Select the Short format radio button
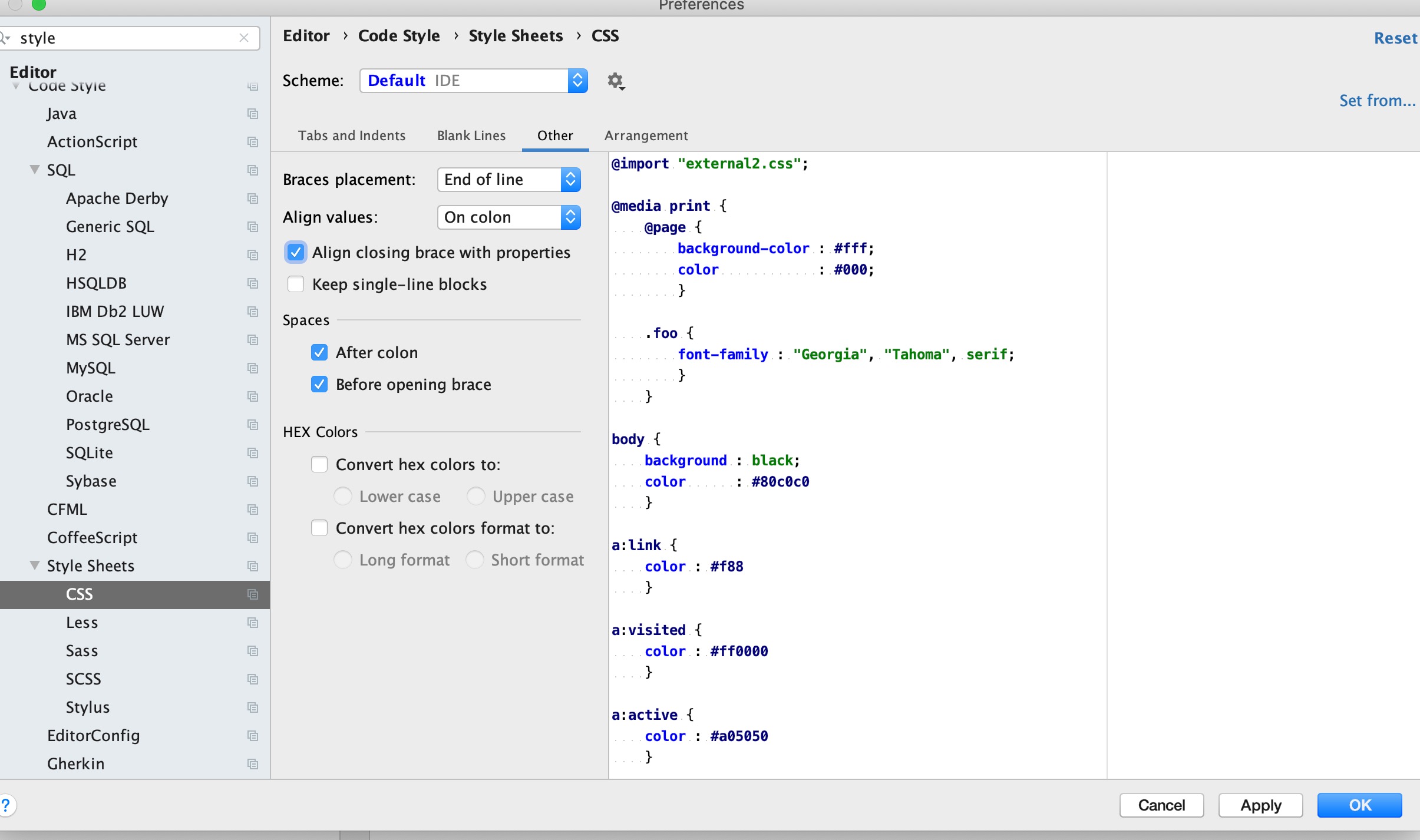This screenshot has height=840, width=1420. pyautogui.click(x=475, y=560)
